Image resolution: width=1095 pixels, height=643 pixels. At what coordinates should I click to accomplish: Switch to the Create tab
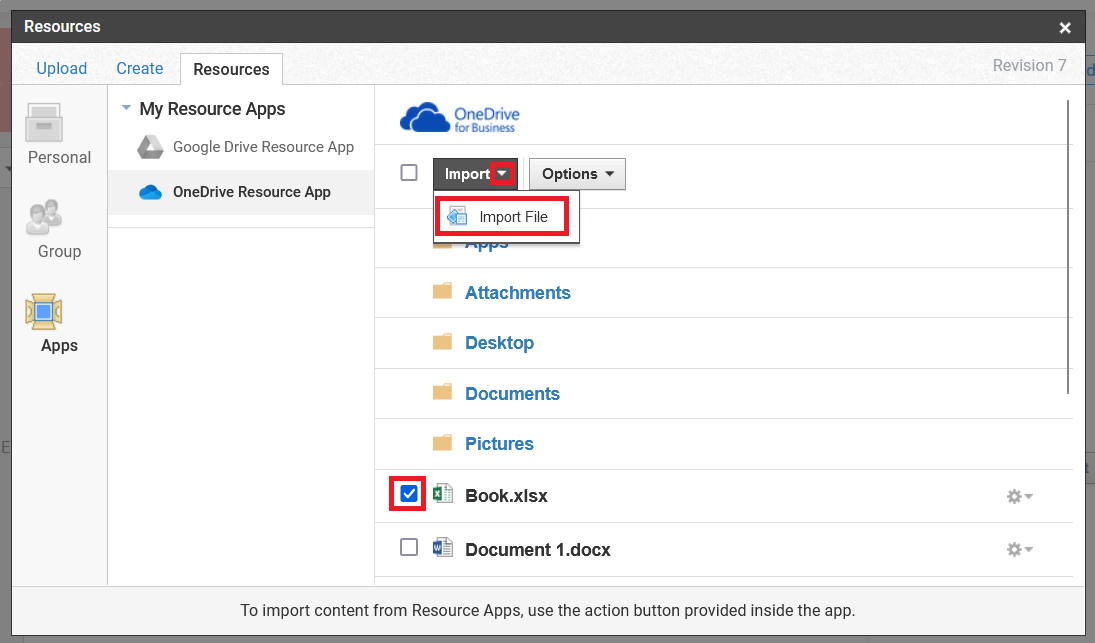(x=140, y=68)
